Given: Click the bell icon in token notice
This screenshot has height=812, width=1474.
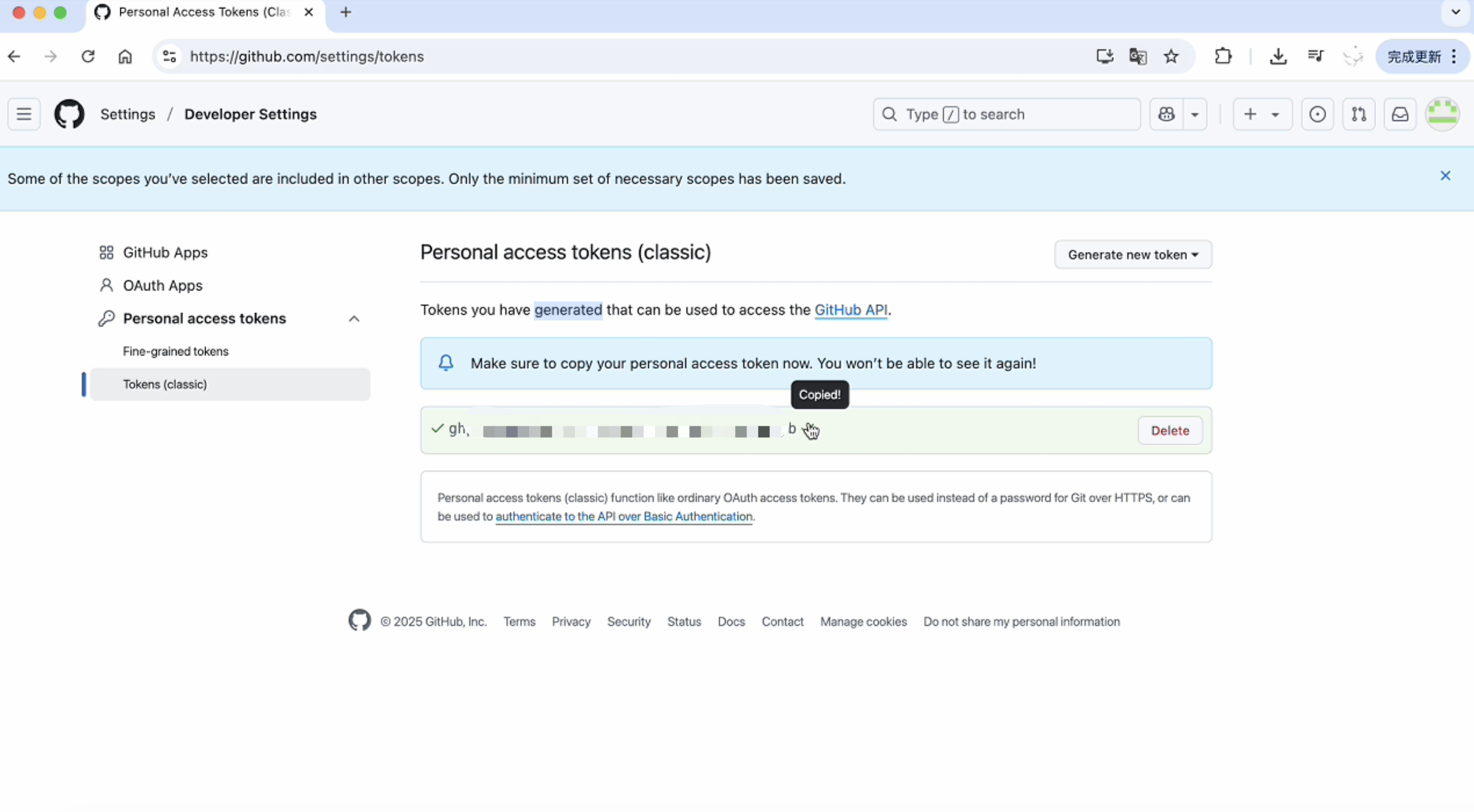Looking at the screenshot, I should coord(446,362).
